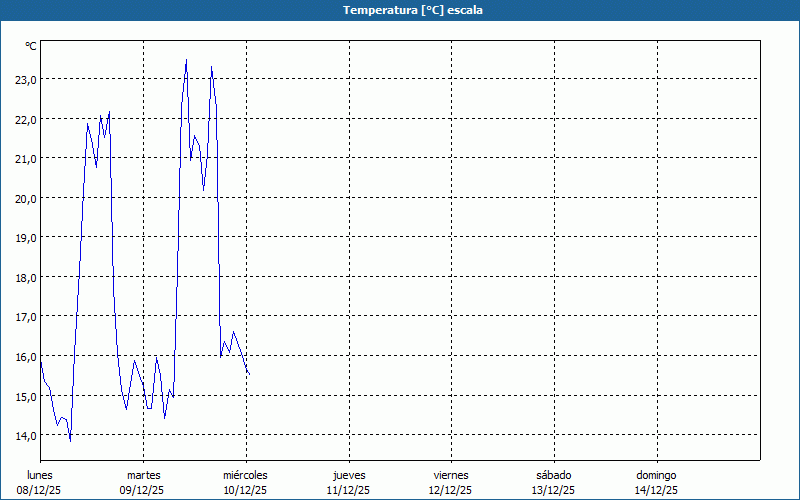Select the 22,0 label on the temperature axis
The width and height of the screenshot is (800, 500).
pos(26,119)
